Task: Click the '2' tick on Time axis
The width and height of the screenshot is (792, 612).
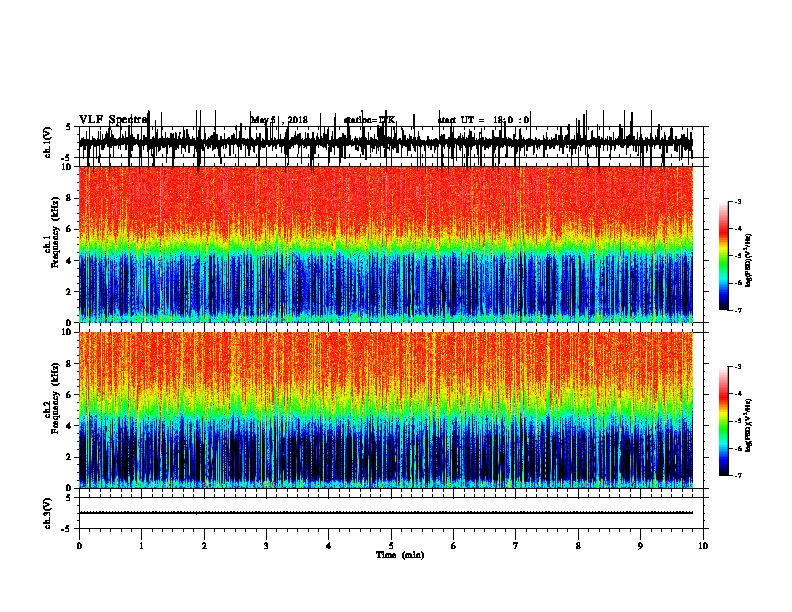Action: coord(204,546)
